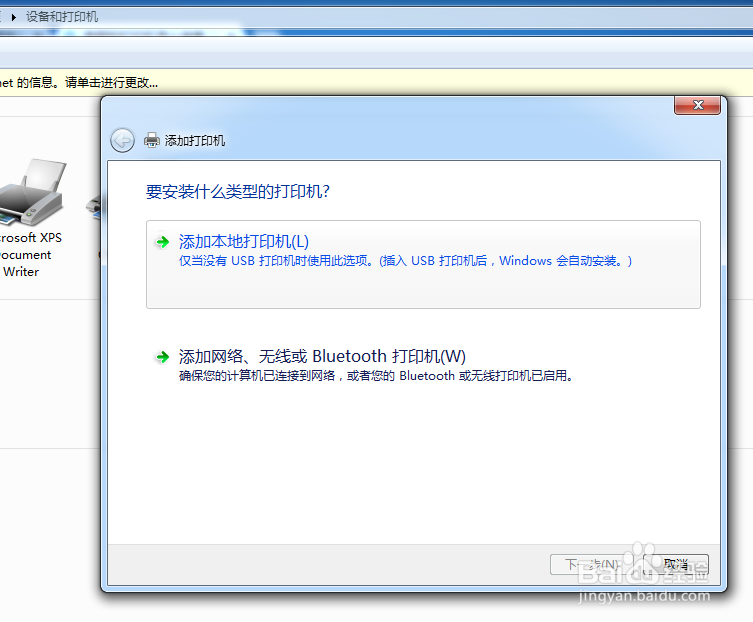
Task: Click the 取消 cancel button
Action: coord(676,564)
